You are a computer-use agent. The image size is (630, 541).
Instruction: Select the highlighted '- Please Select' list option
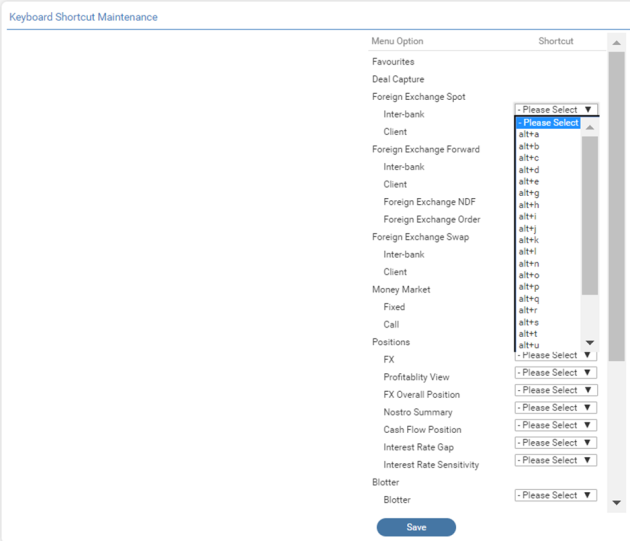point(548,123)
